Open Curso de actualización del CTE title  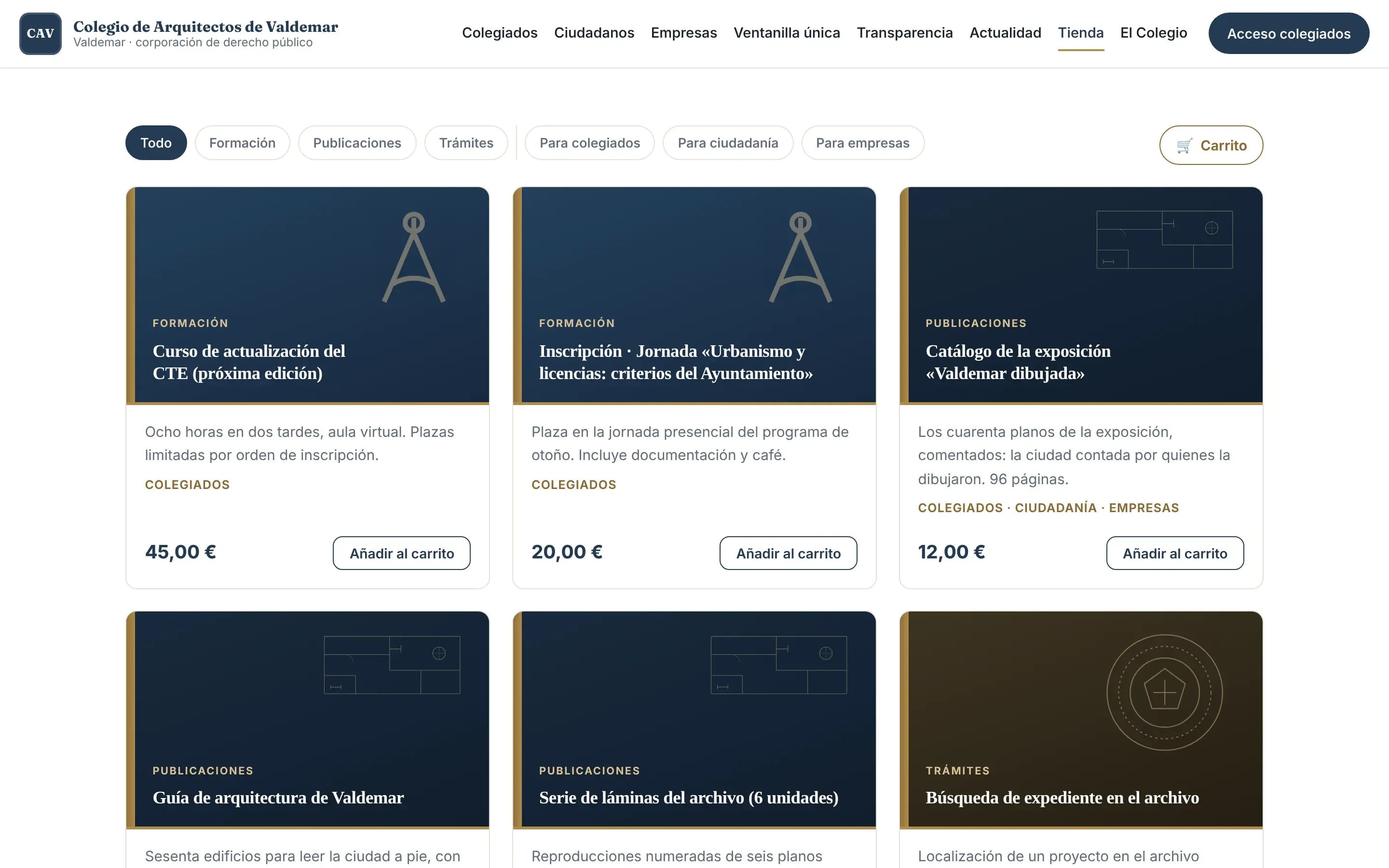(249, 362)
